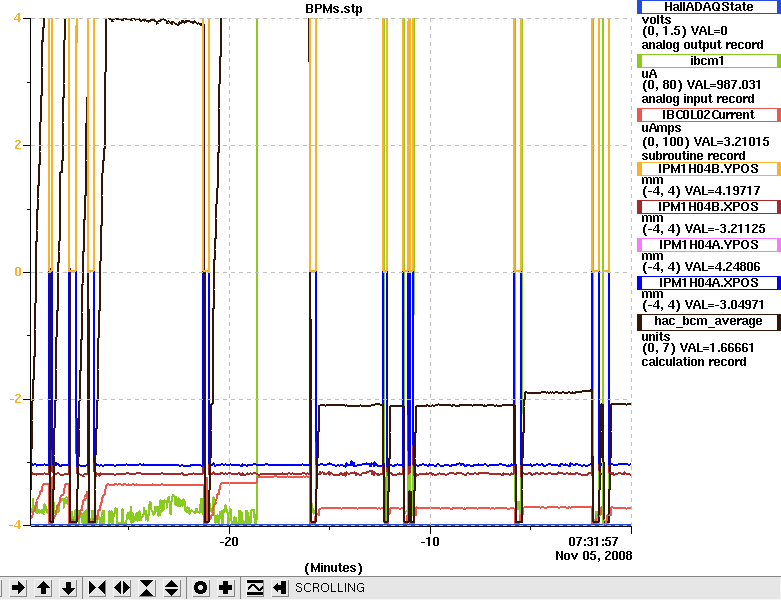
Task: Click the 'subroutine record' description
Action: click(x=693, y=156)
